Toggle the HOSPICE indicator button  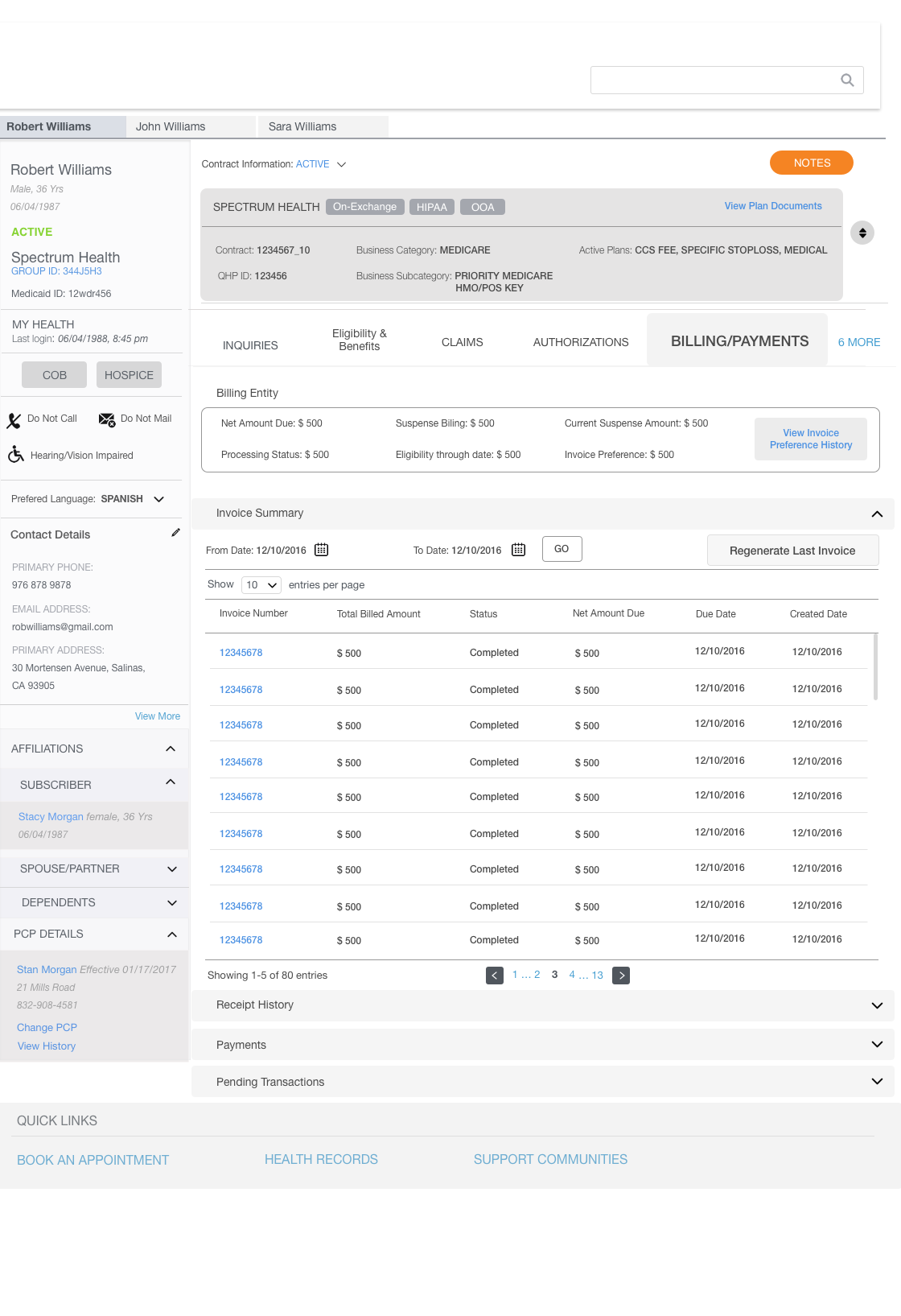point(129,375)
